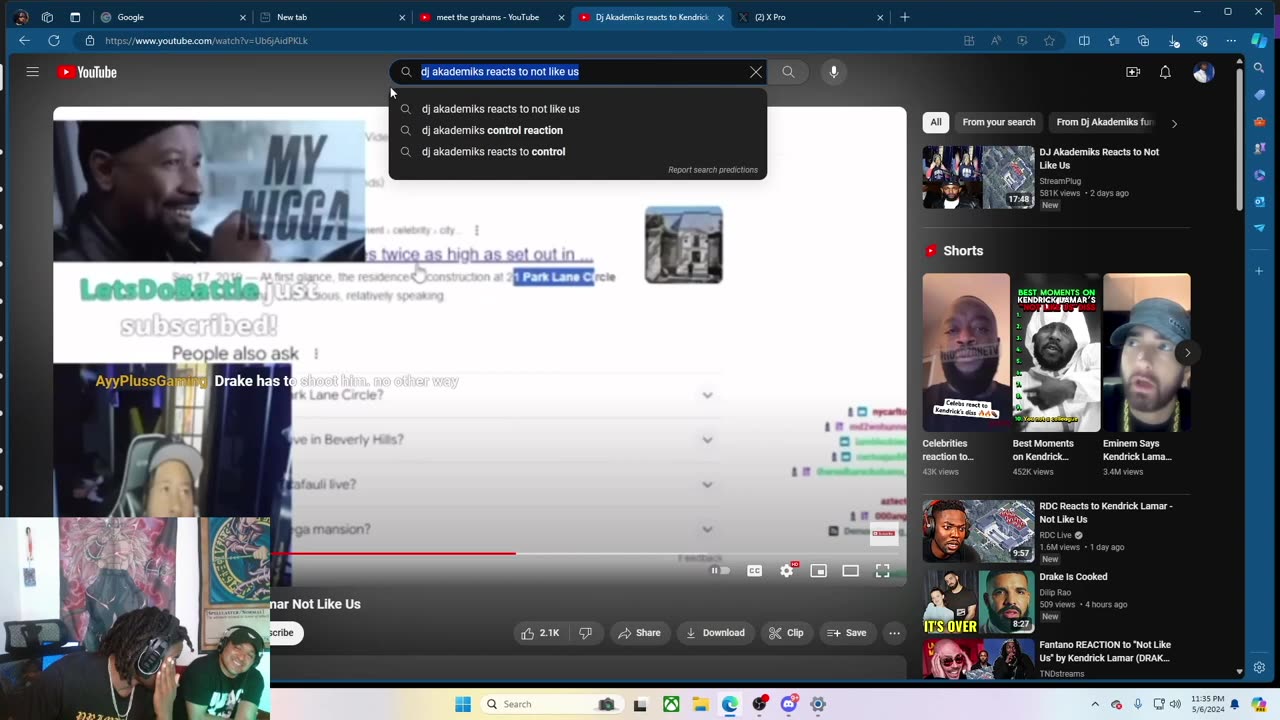Dislike the video with thumbs down
Screen dimensions: 1280x720
(x=586, y=633)
